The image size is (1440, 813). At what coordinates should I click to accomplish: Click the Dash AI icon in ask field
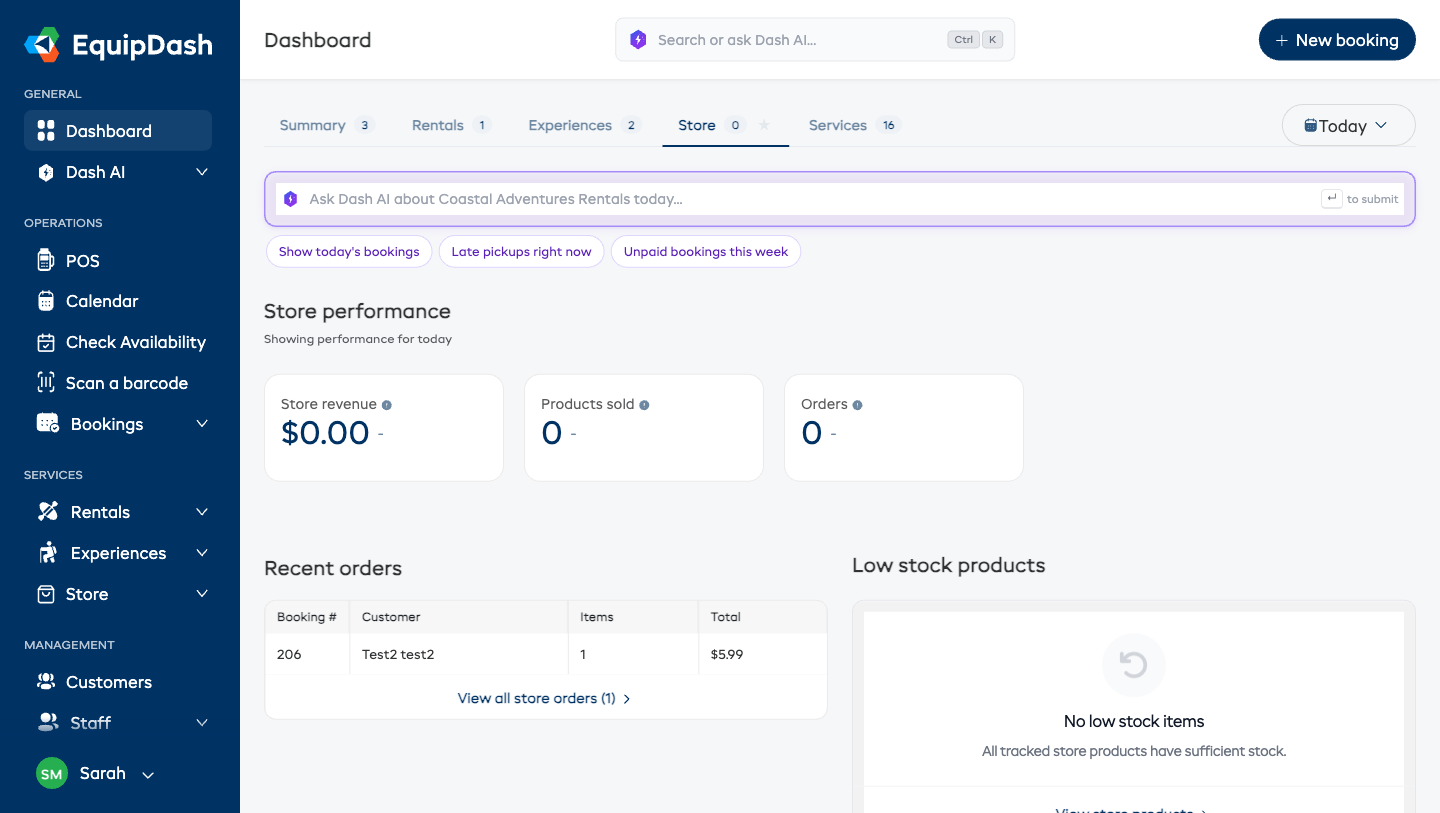point(291,199)
